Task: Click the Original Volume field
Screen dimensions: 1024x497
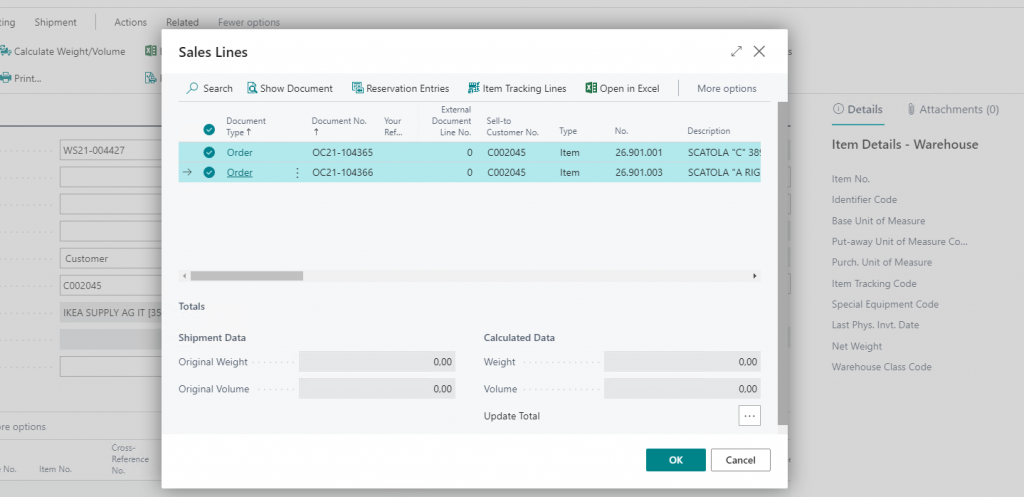Action: coord(377,389)
